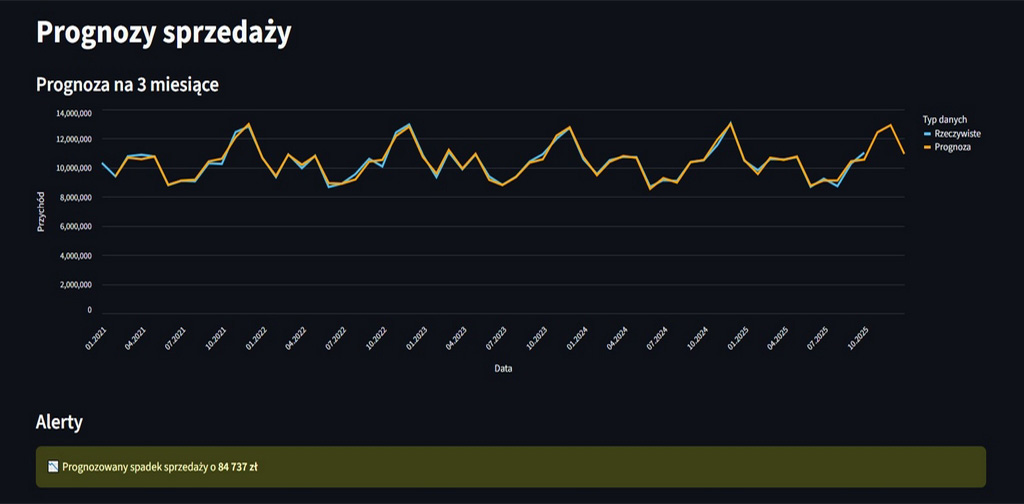Click the Przychód y-axis title
This screenshot has width=1024, height=504.
[42, 213]
